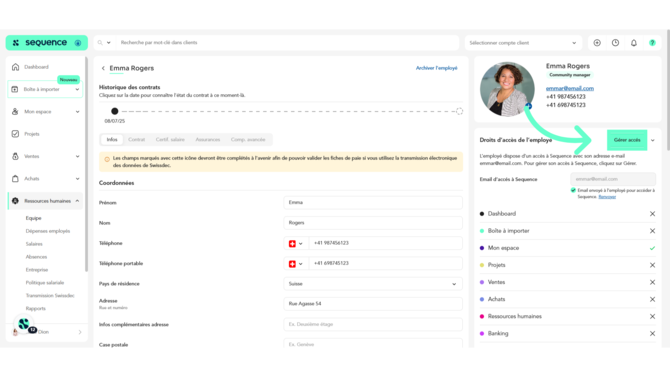Click the add plus icon in top bar
The height and width of the screenshot is (377, 670).
pyautogui.click(x=597, y=43)
